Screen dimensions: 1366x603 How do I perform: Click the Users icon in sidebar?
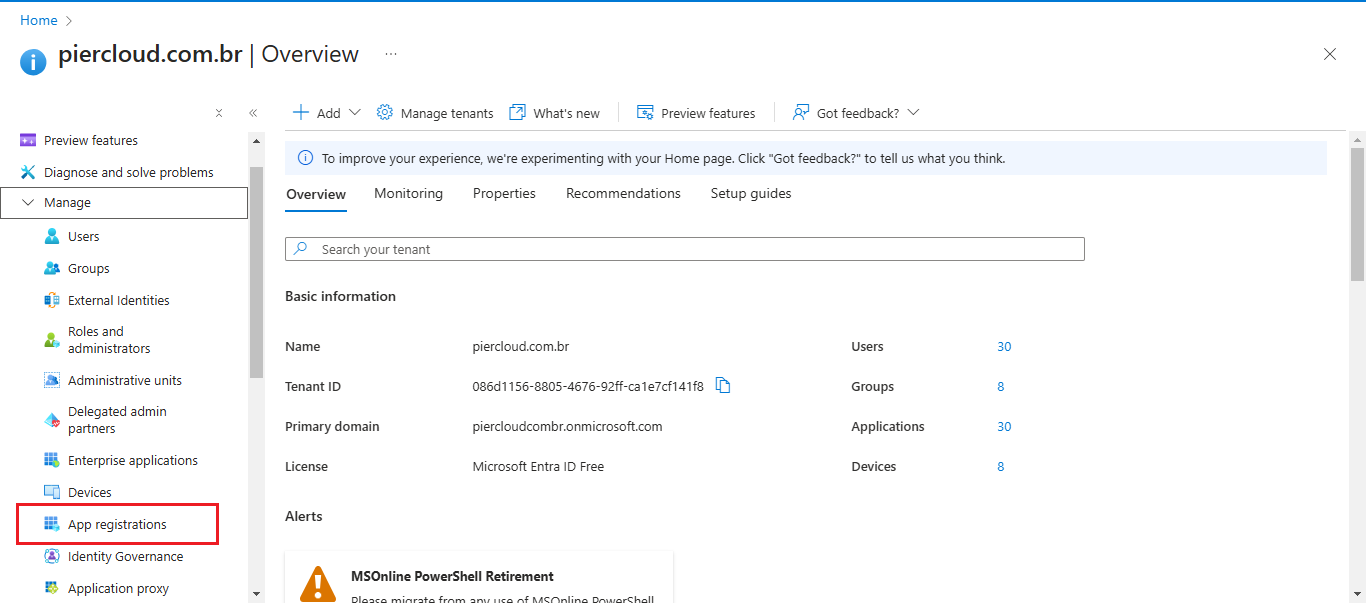pyautogui.click(x=52, y=237)
